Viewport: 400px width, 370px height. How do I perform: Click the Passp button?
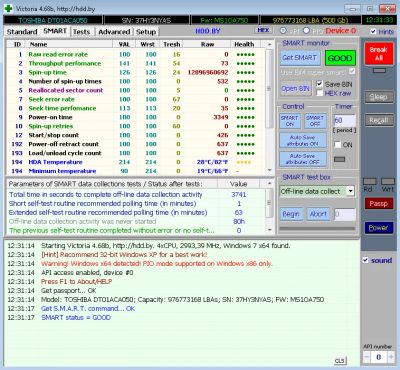click(379, 203)
